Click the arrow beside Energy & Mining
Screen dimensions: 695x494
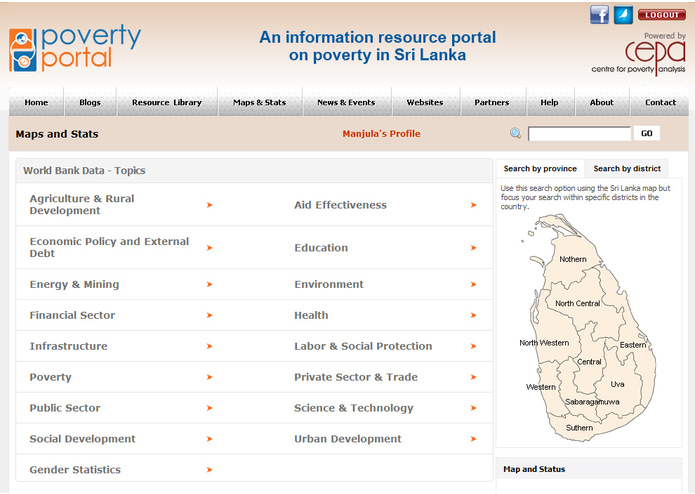tap(210, 284)
